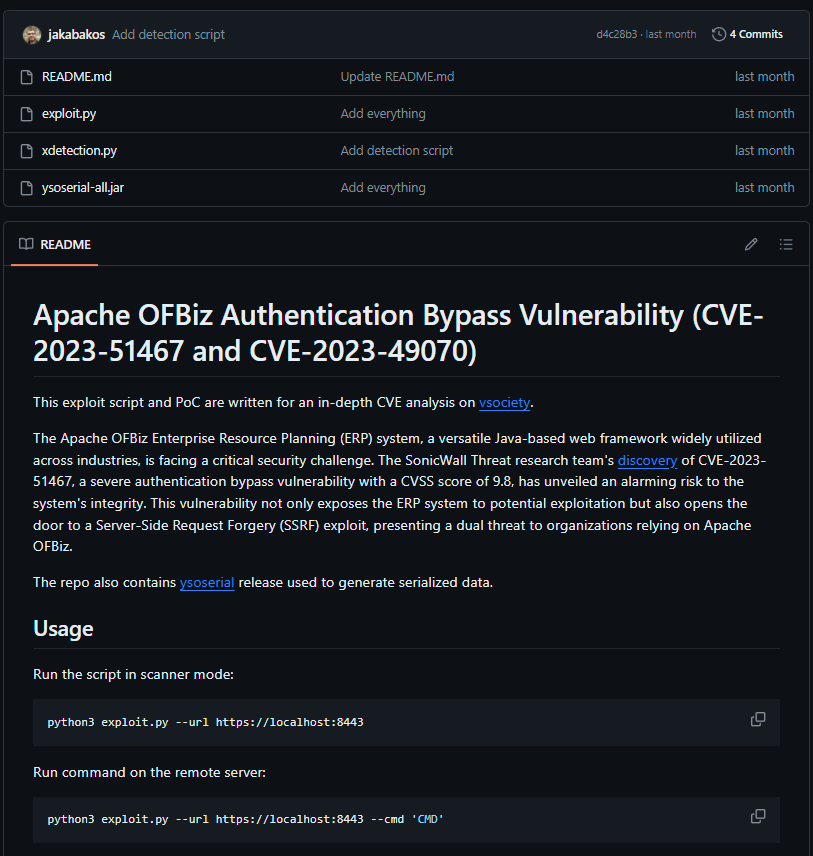Open the 4 Commits history
Image resolution: width=813 pixels, height=856 pixels.
747,34
